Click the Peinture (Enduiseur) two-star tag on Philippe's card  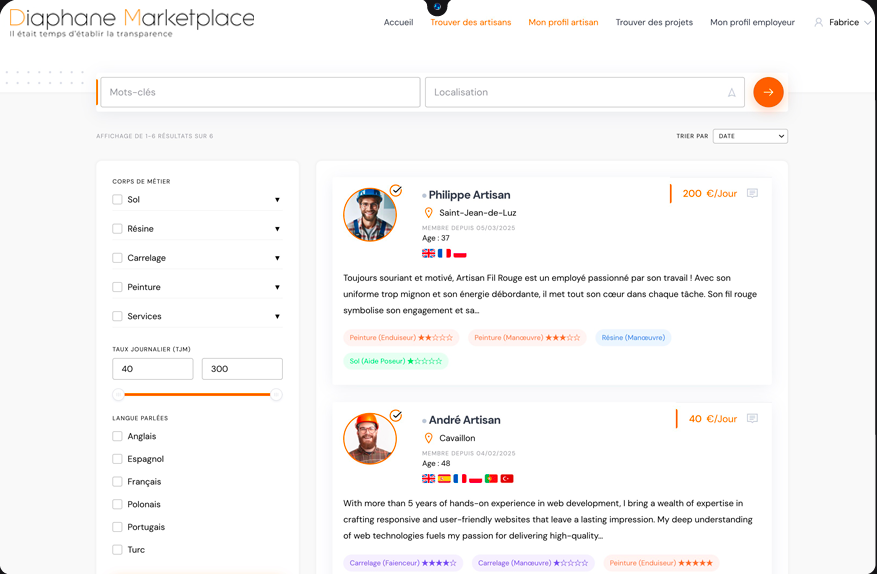(401, 337)
